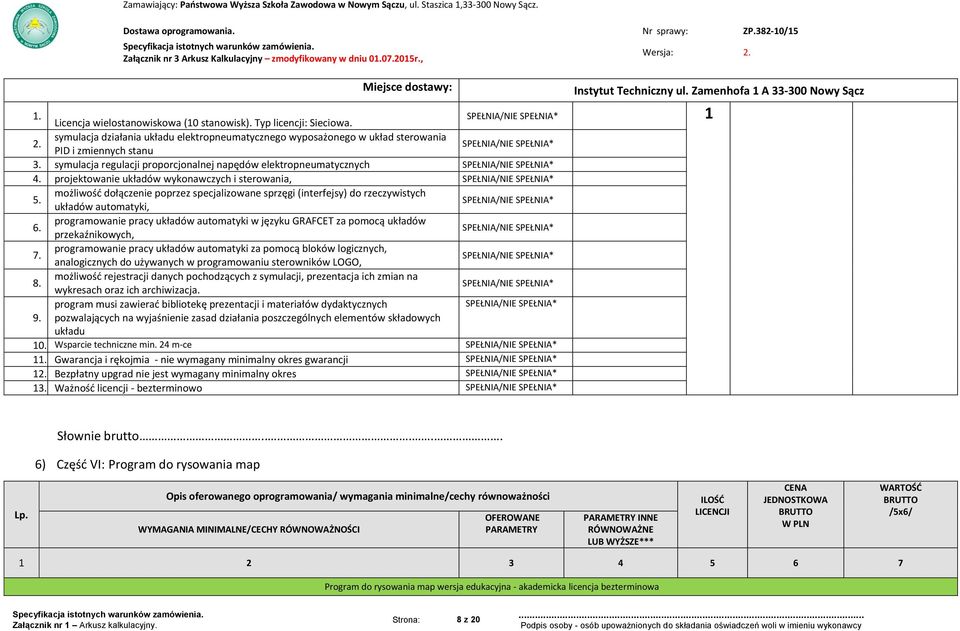Click row 1 'Licencja wielostanowiskowa' text
Image resolution: width=960 pixels, height=631 pixels.
point(203,122)
